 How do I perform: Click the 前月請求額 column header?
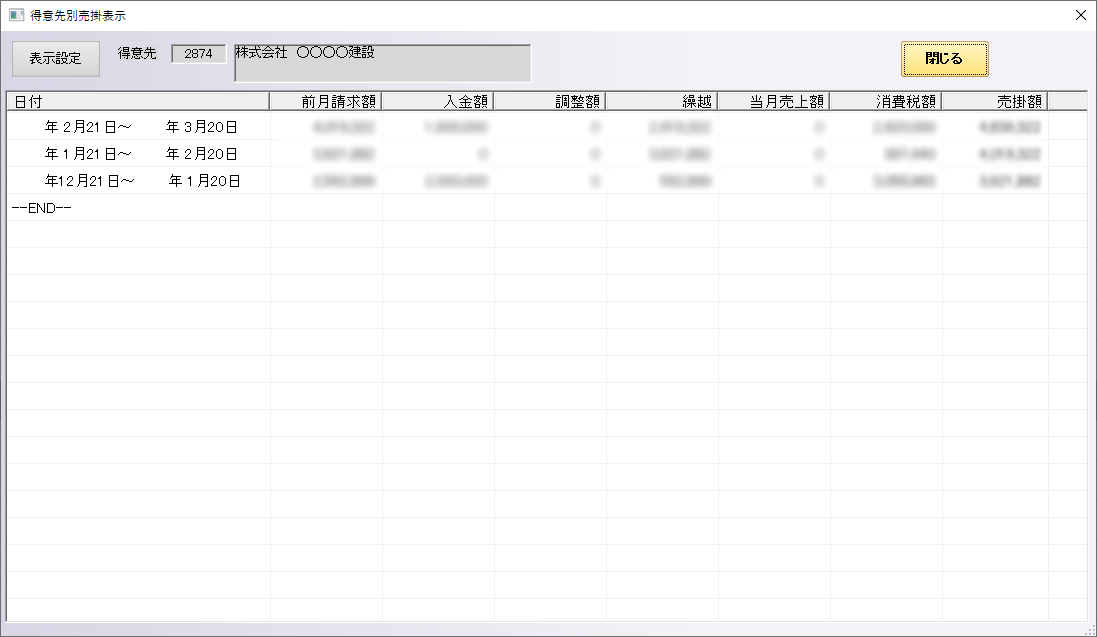pyautogui.click(x=326, y=101)
